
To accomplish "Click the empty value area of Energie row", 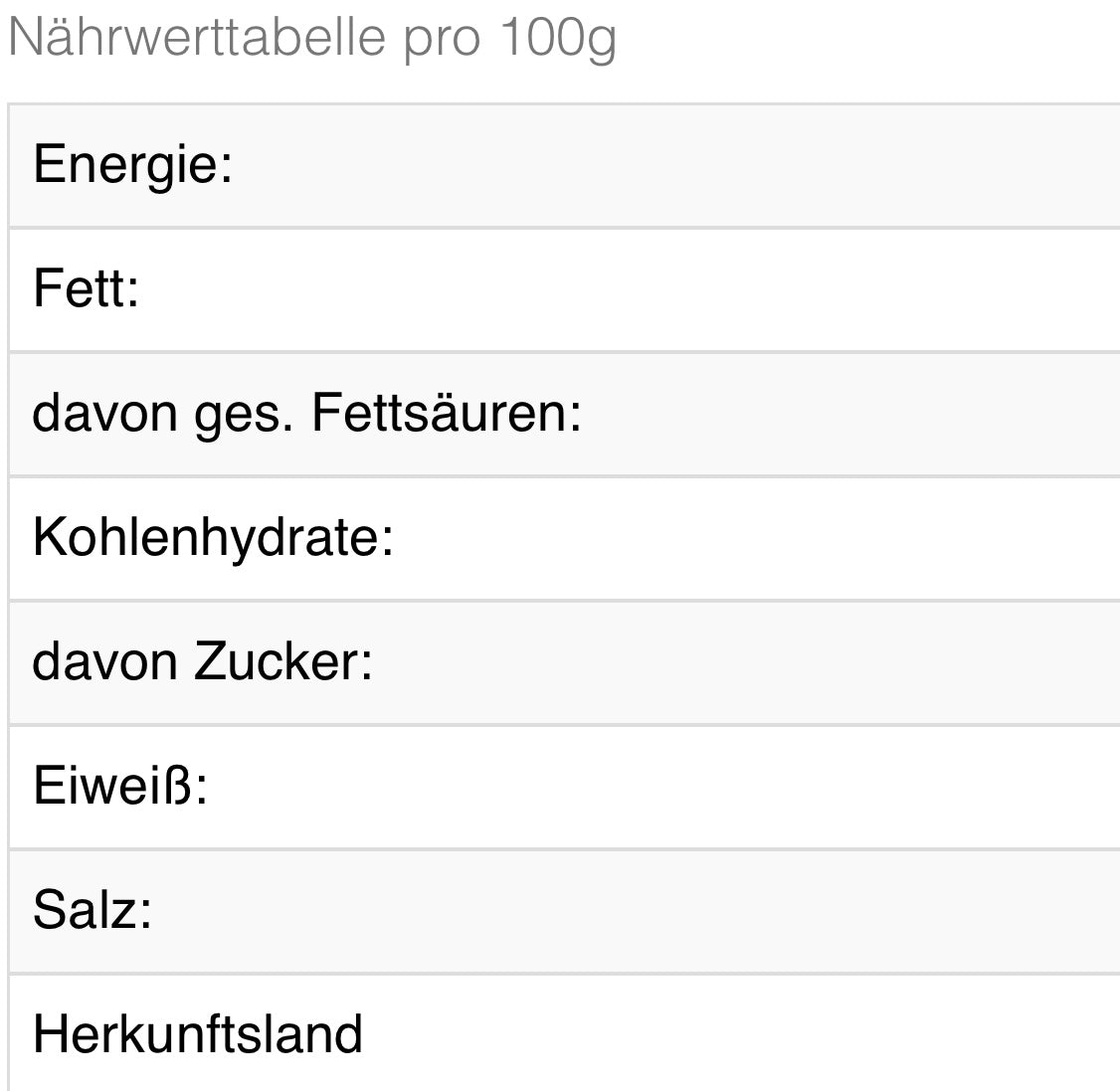I will [x=796, y=164].
